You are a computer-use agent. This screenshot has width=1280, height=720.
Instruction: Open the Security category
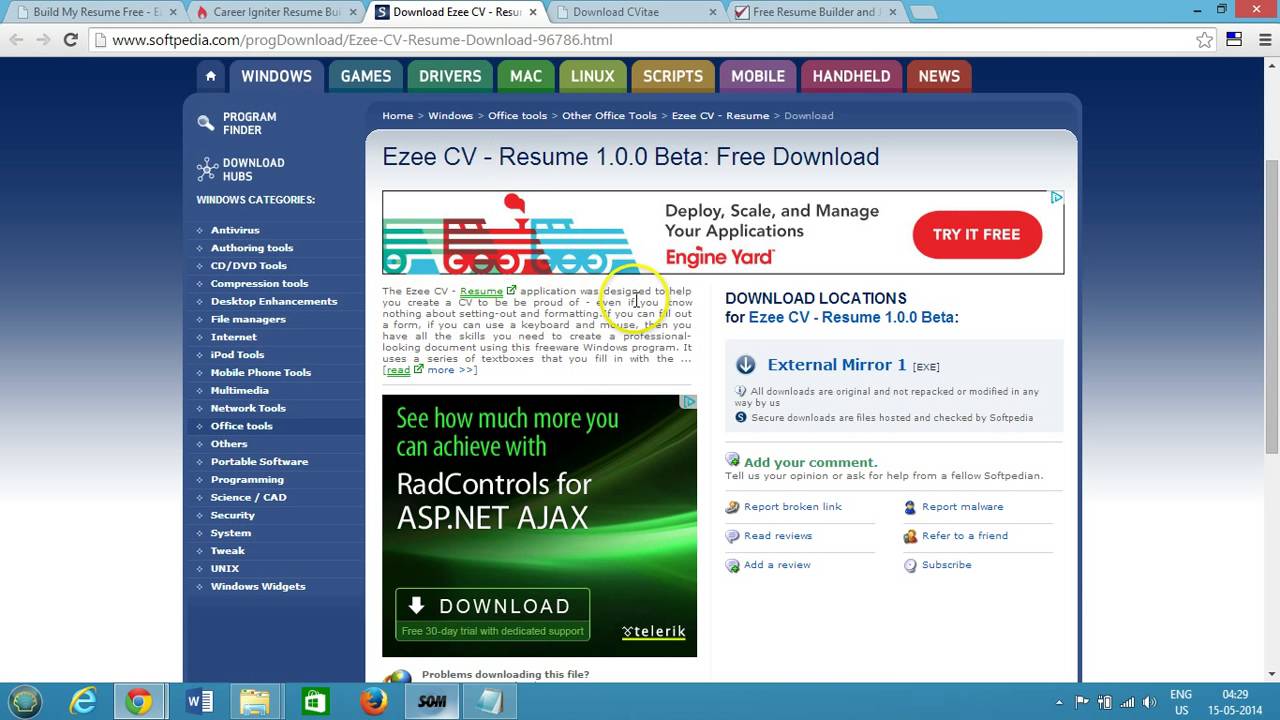[x=232, y=515]
